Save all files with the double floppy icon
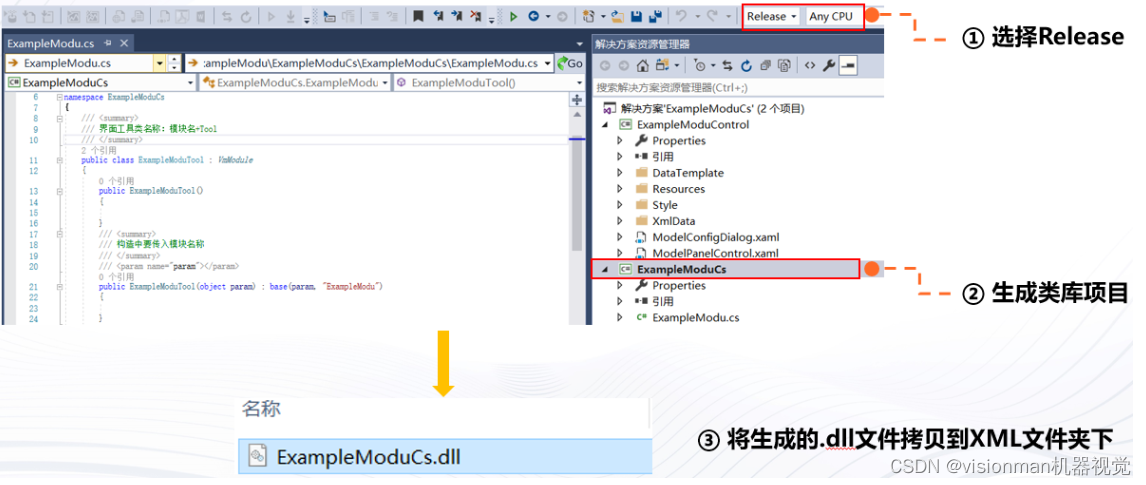This screenshot has height=485, width=1146. [656, 16]
